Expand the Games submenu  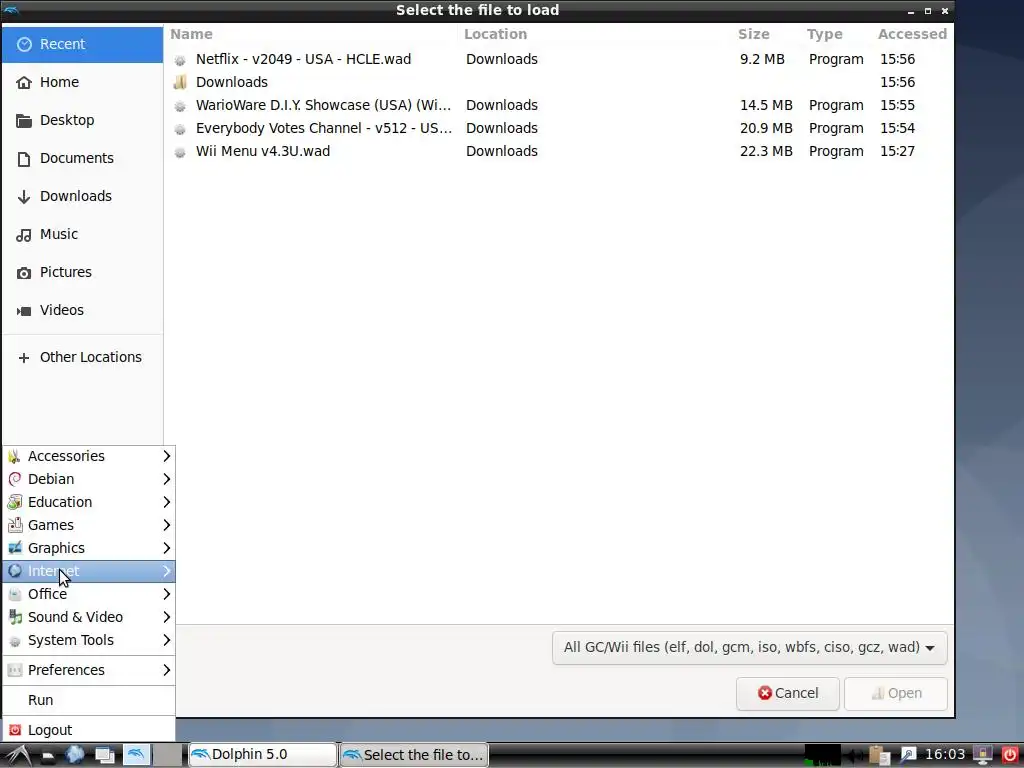click(89, 525)
